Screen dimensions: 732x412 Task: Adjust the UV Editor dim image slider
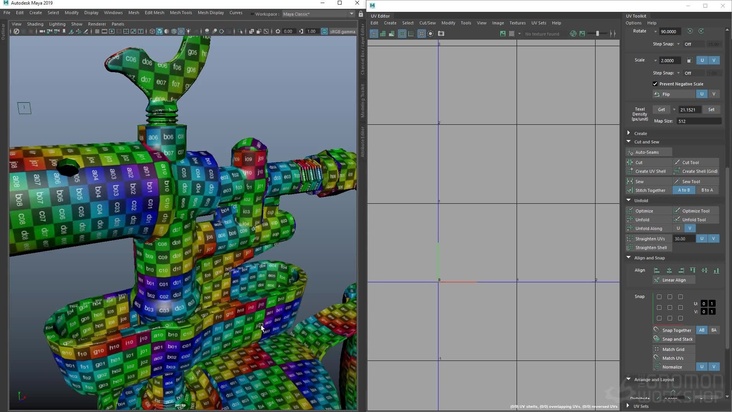597,34
